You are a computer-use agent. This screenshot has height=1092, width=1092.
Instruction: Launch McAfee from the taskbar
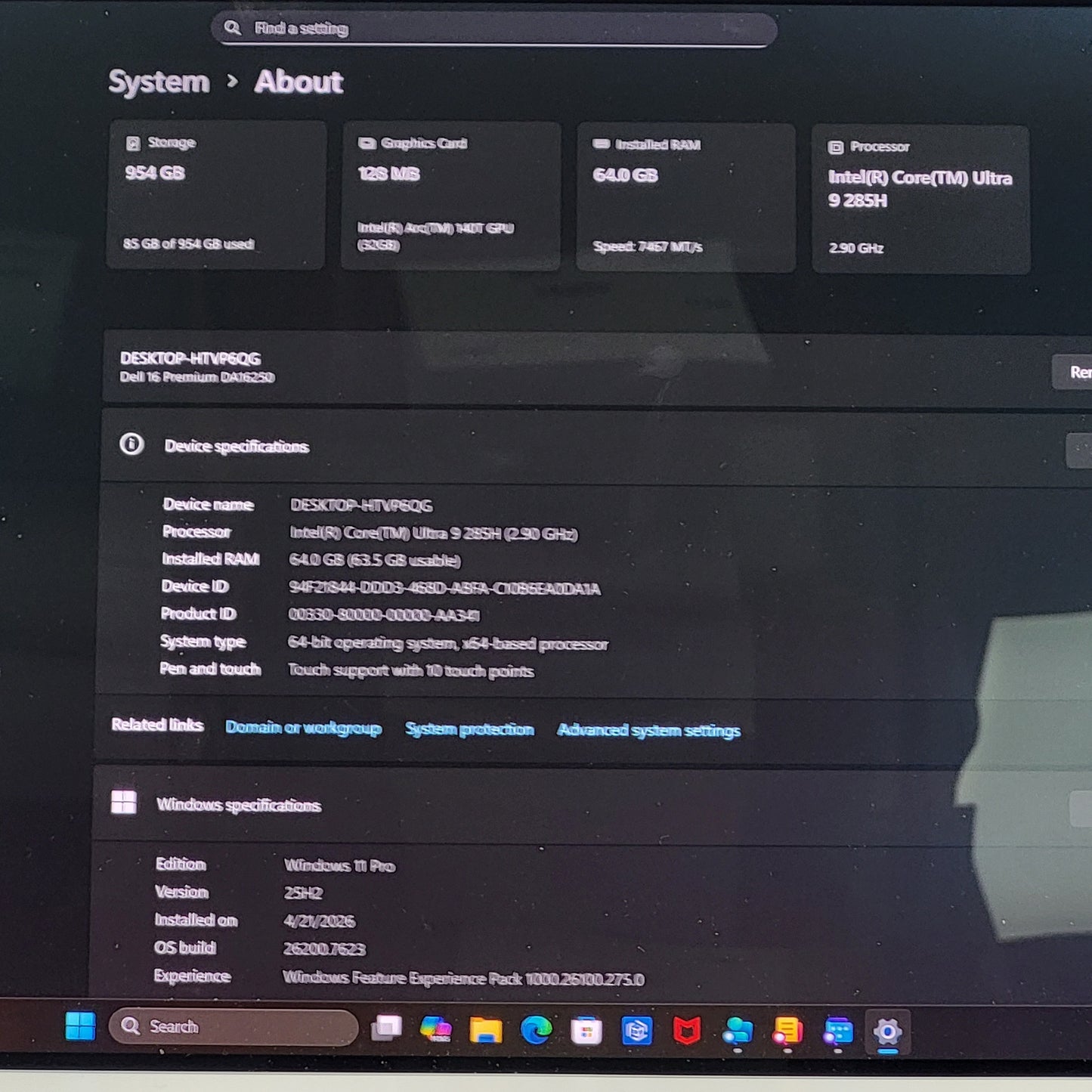pos(687,1032)
